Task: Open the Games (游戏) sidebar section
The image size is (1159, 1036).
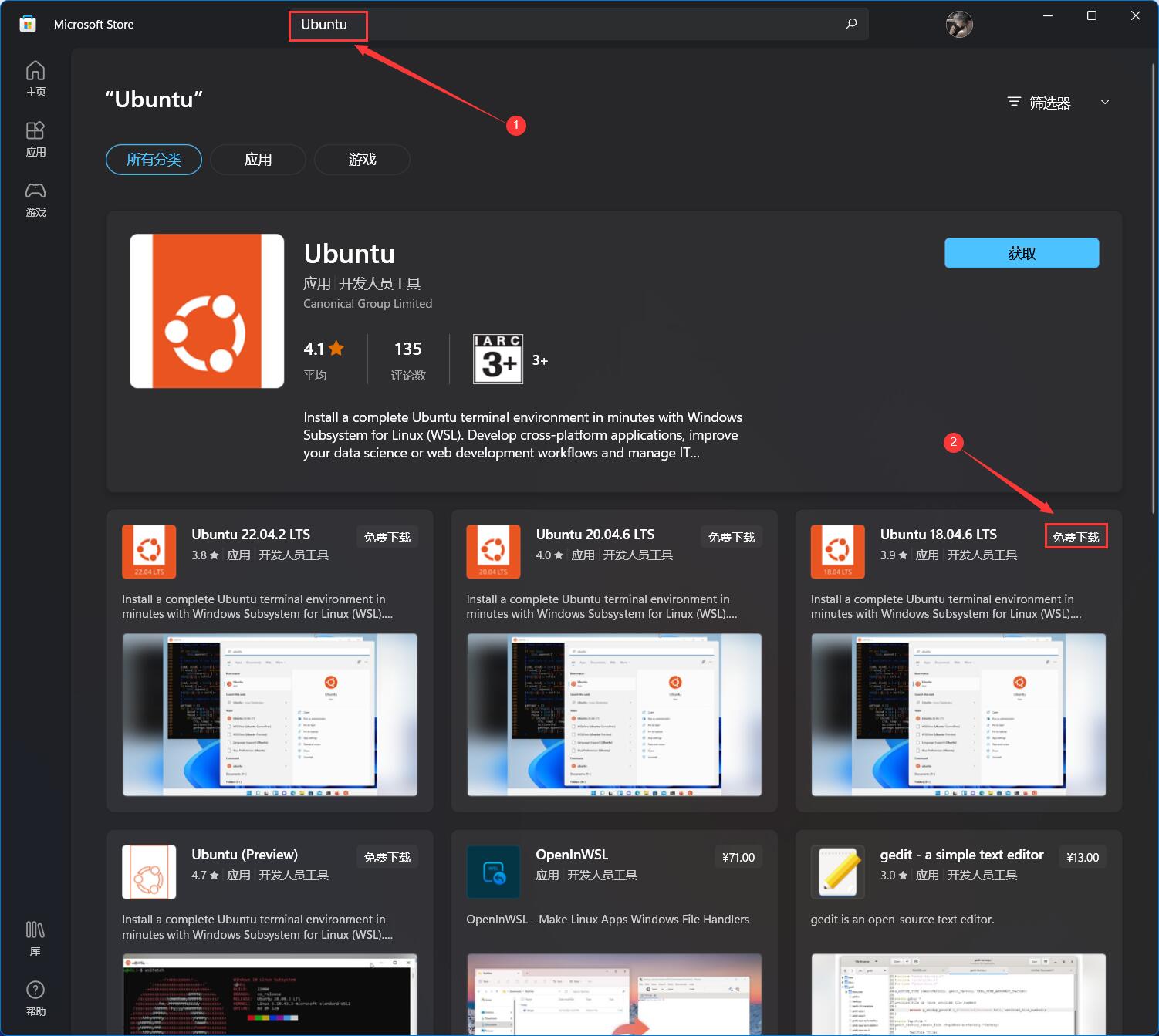Action: [35, 199]
